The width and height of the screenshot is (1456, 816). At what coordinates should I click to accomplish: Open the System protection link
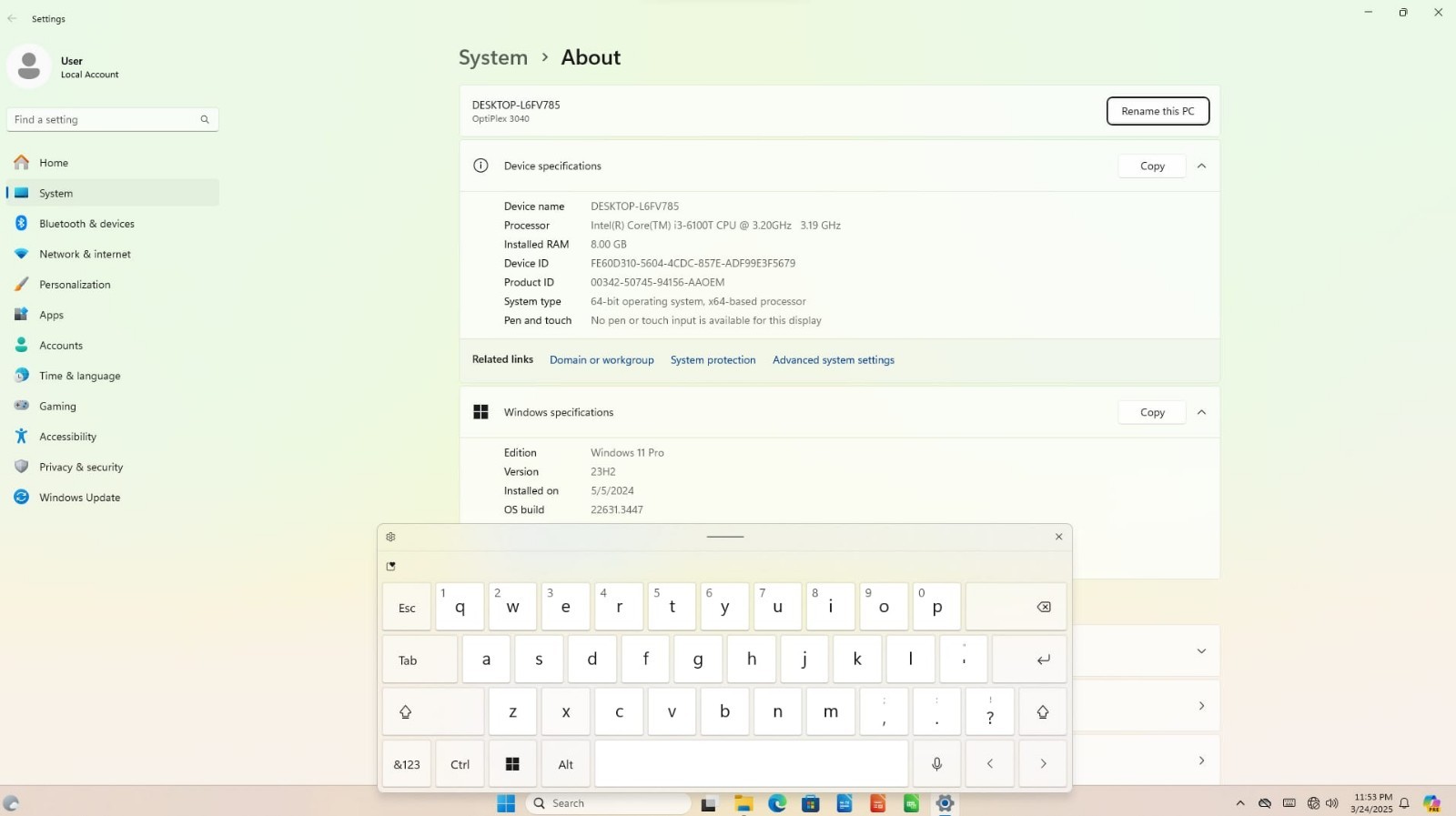(713, 360)
